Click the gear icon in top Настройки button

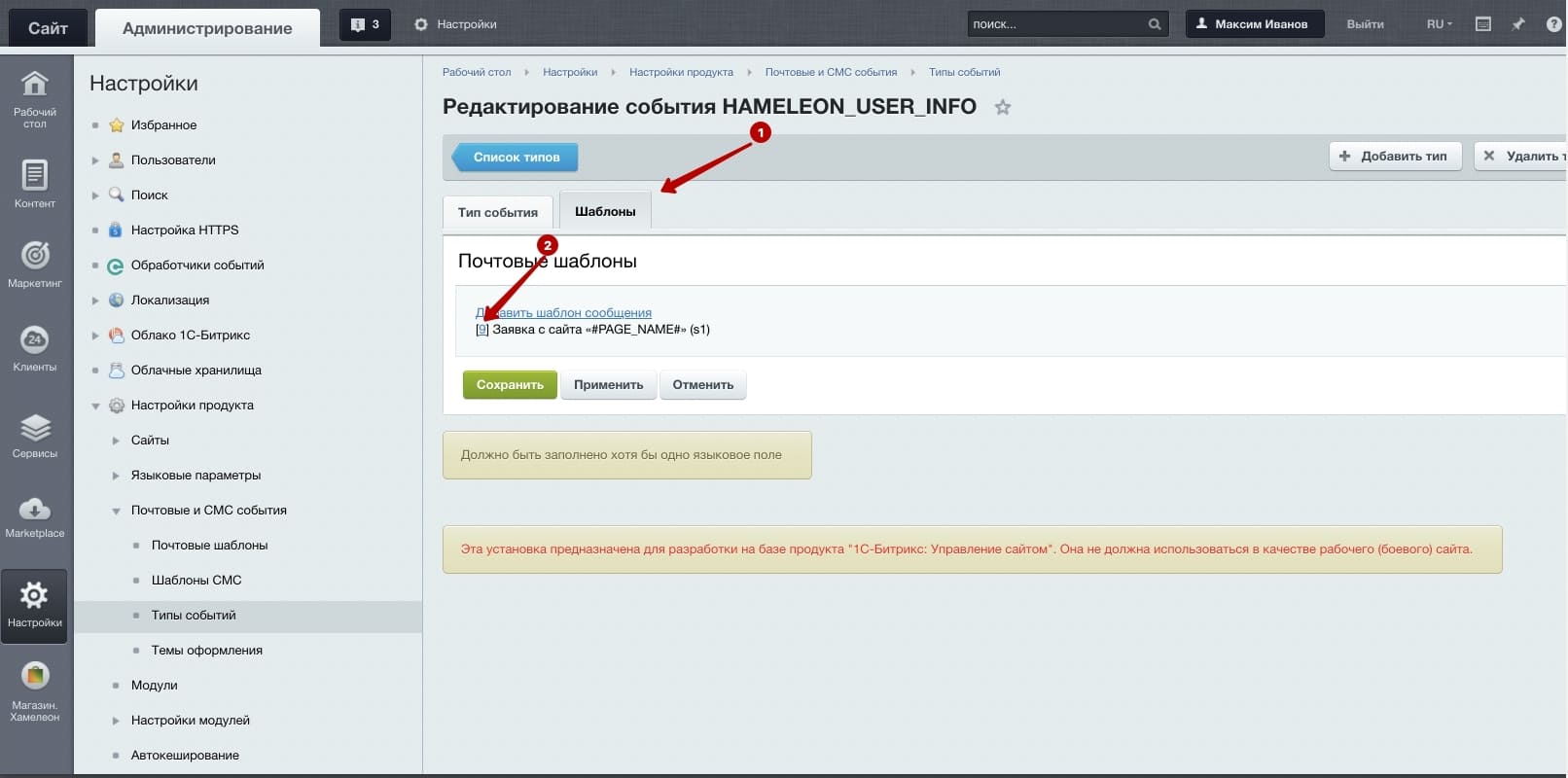421,24
